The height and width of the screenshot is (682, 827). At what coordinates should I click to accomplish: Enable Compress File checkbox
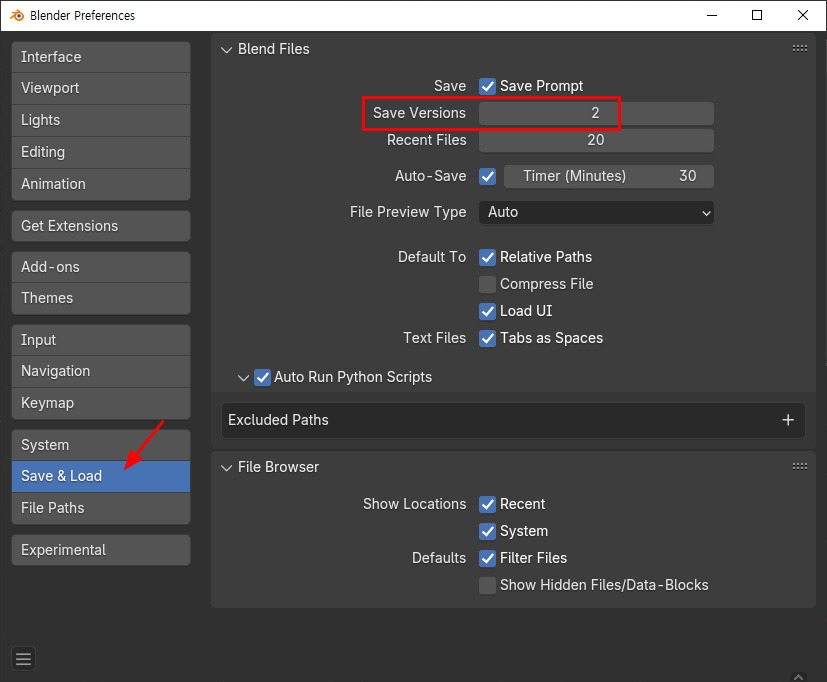(x=487, y=284)
